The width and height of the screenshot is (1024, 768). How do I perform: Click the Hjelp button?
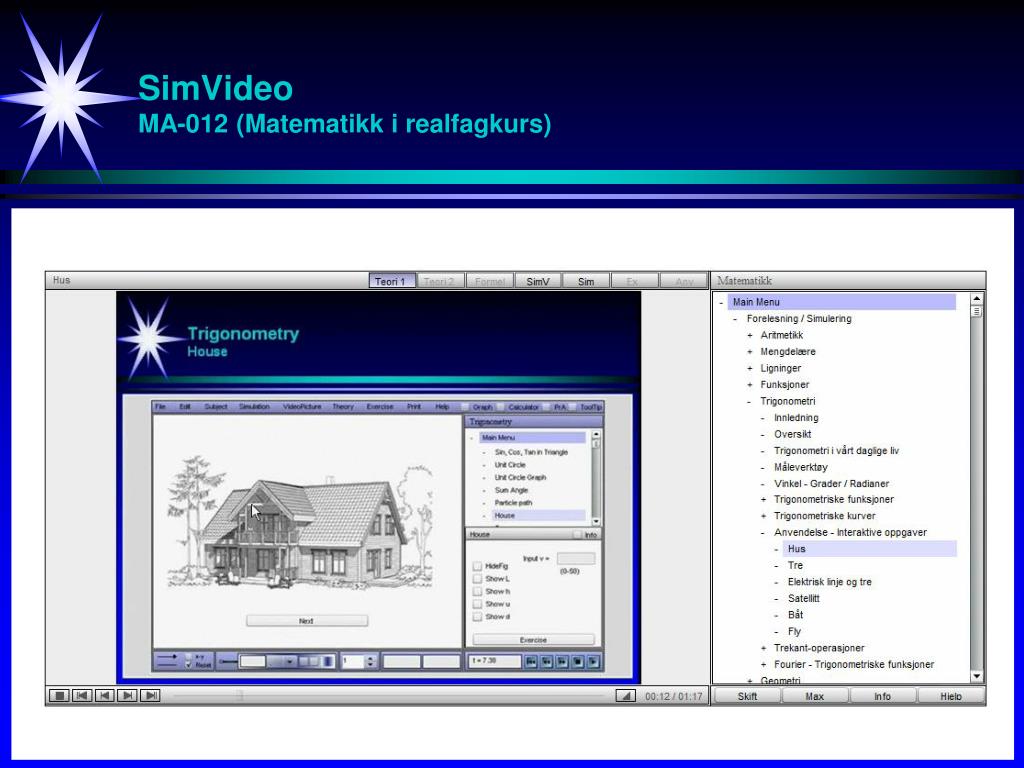tap(951, 696)
